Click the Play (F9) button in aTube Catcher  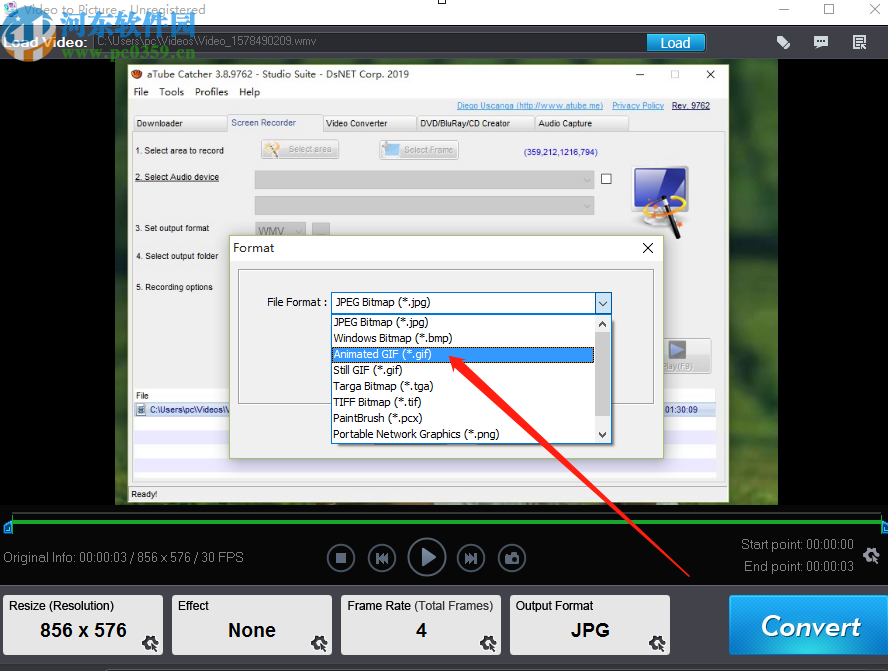tap(686, 356)
